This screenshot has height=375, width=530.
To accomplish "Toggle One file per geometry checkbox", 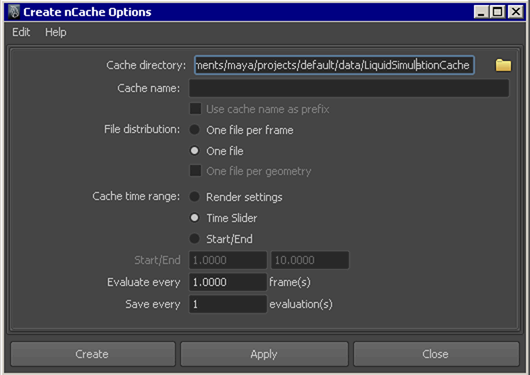I will click(195, 171).
